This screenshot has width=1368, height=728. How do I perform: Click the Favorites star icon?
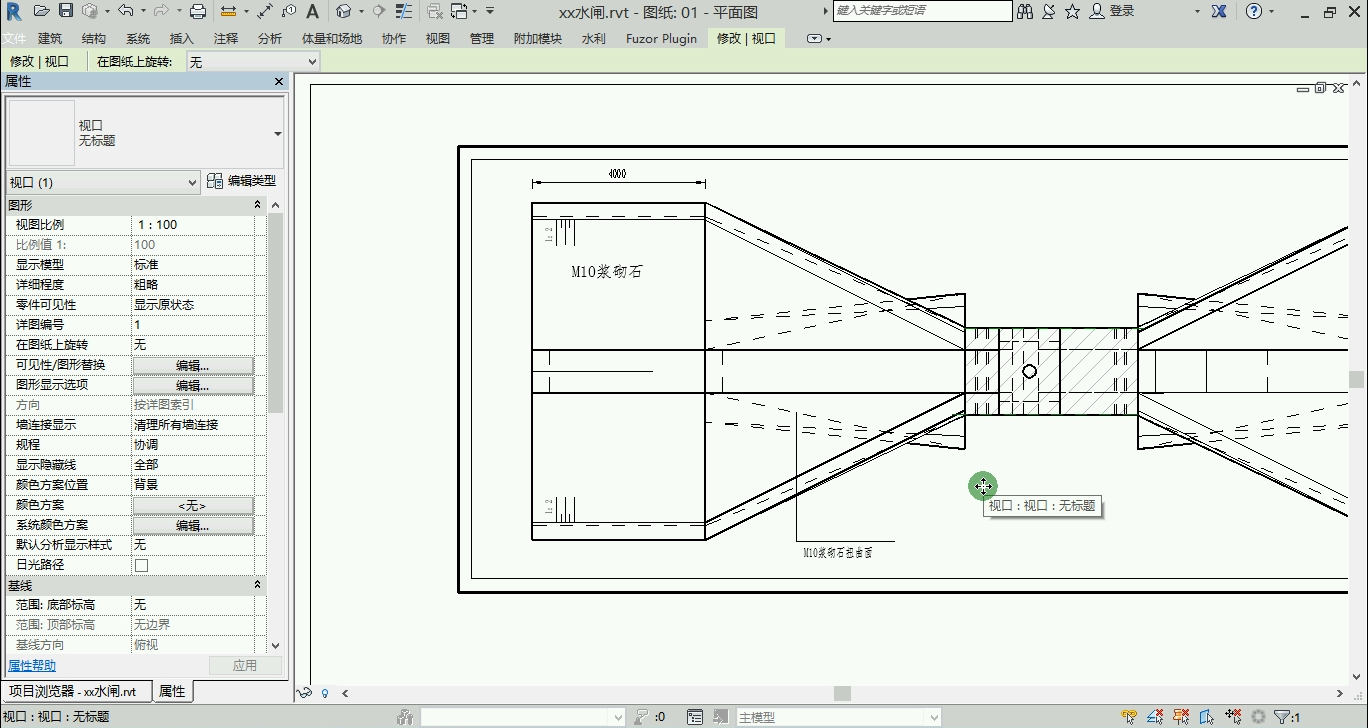[1072, 11]
